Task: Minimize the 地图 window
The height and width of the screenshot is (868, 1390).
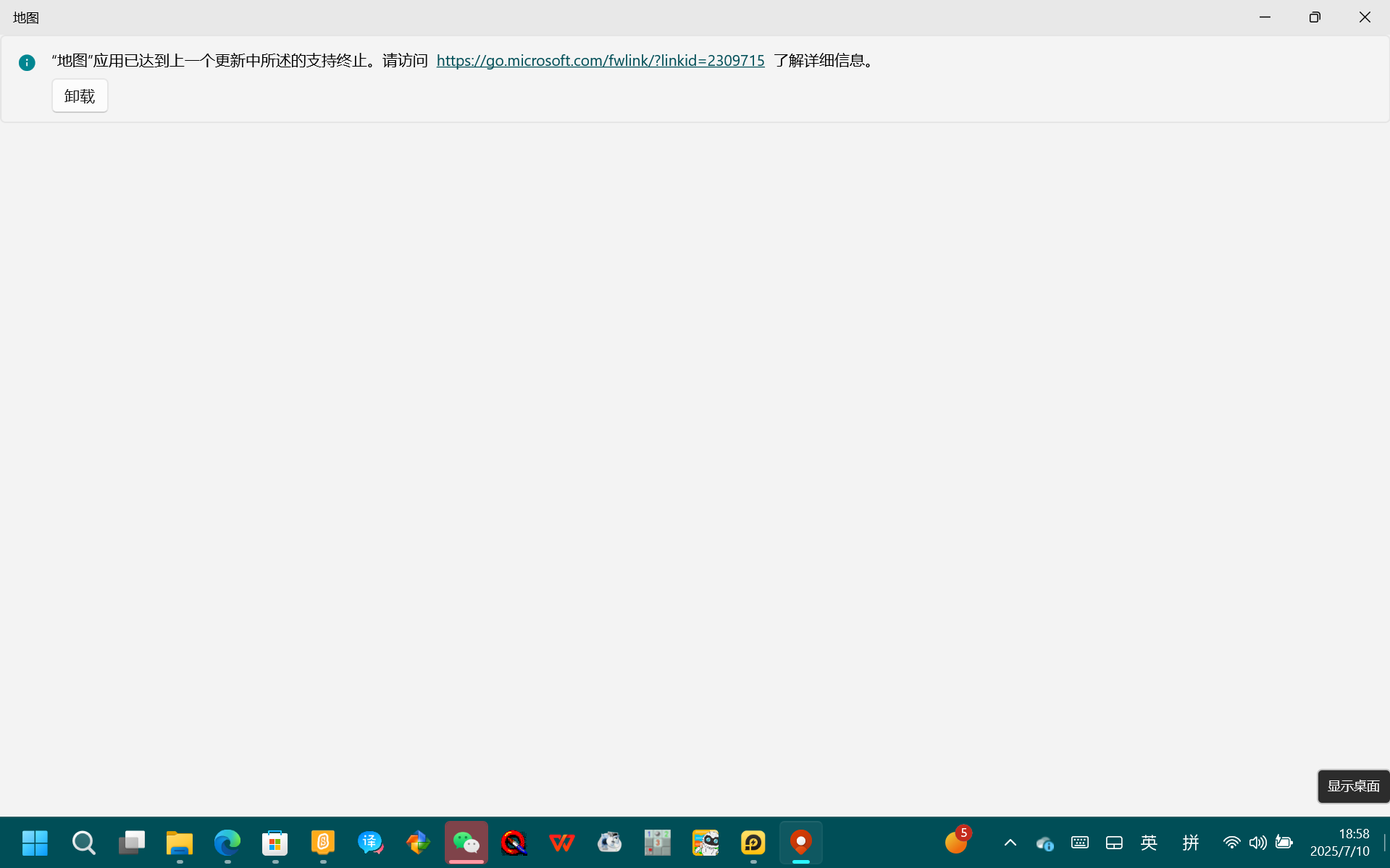Action: pos(1265,17)
